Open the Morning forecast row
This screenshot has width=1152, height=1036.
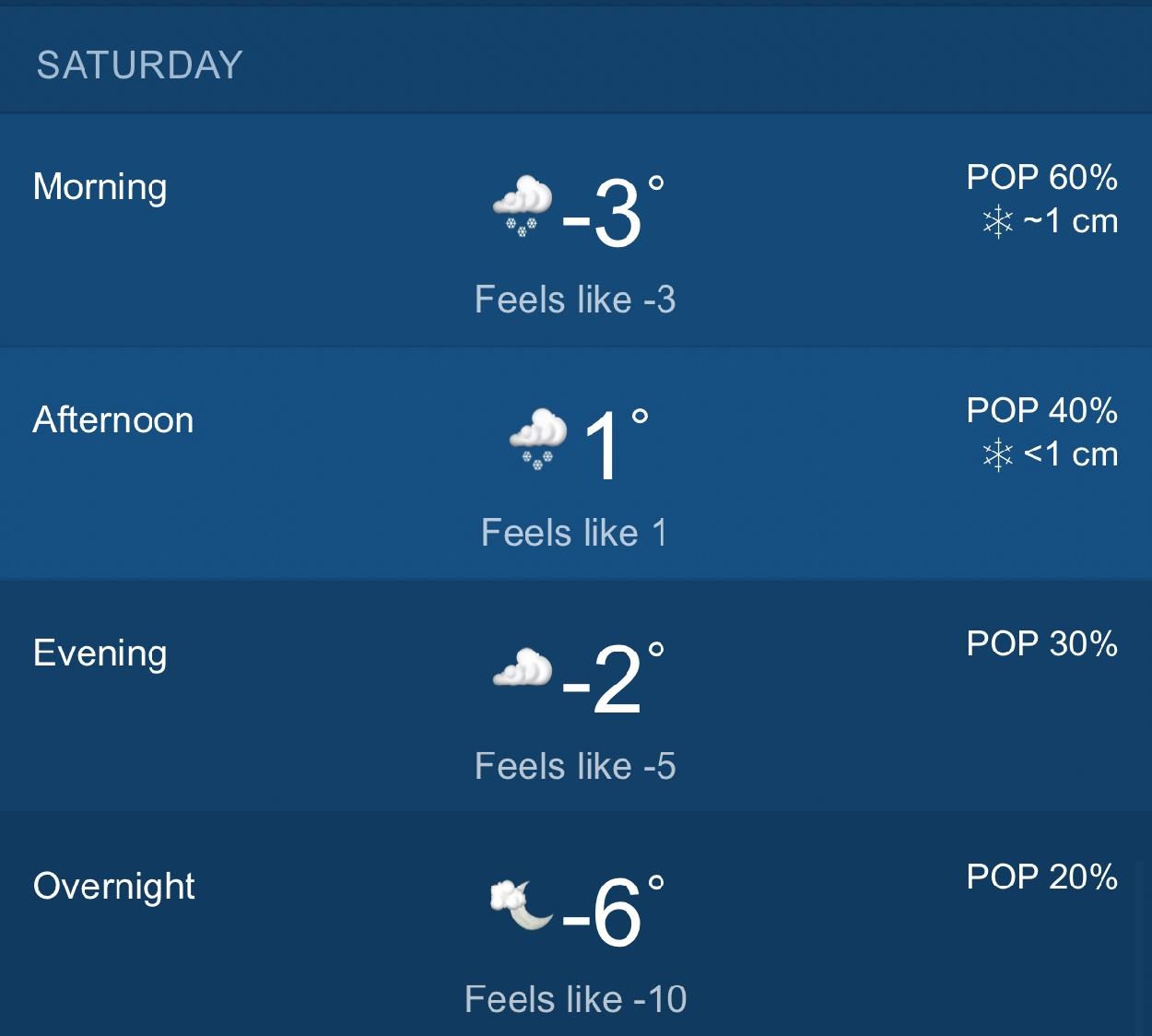576,230
